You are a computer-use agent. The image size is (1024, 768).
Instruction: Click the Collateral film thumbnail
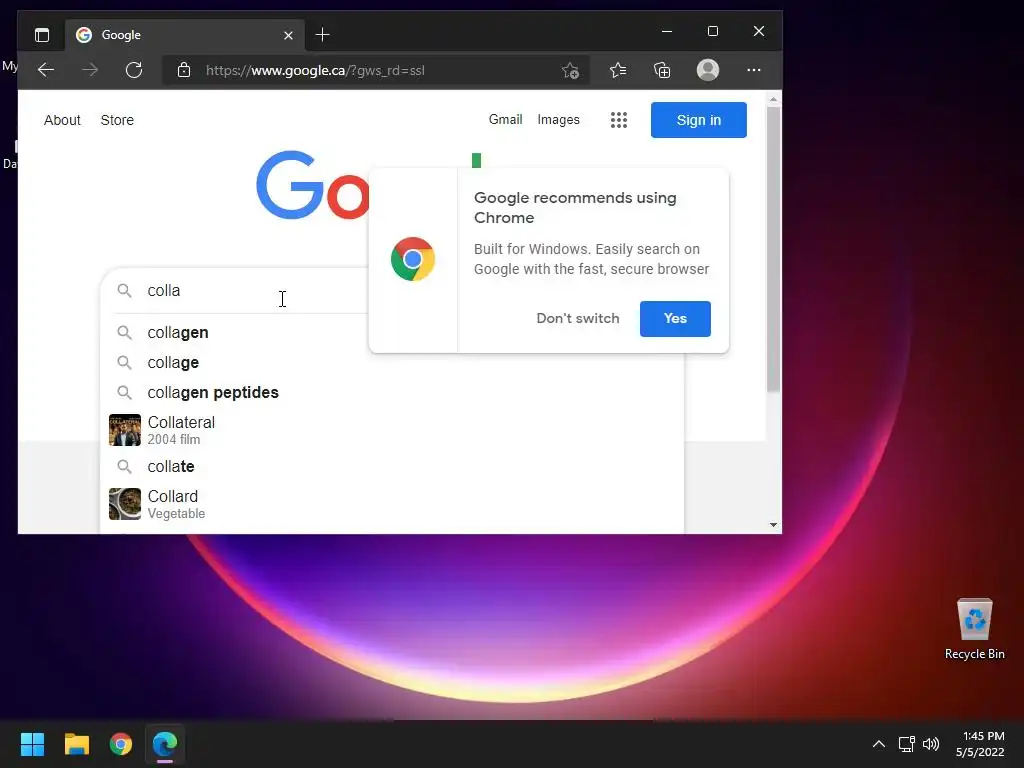[x=125, y=430]
